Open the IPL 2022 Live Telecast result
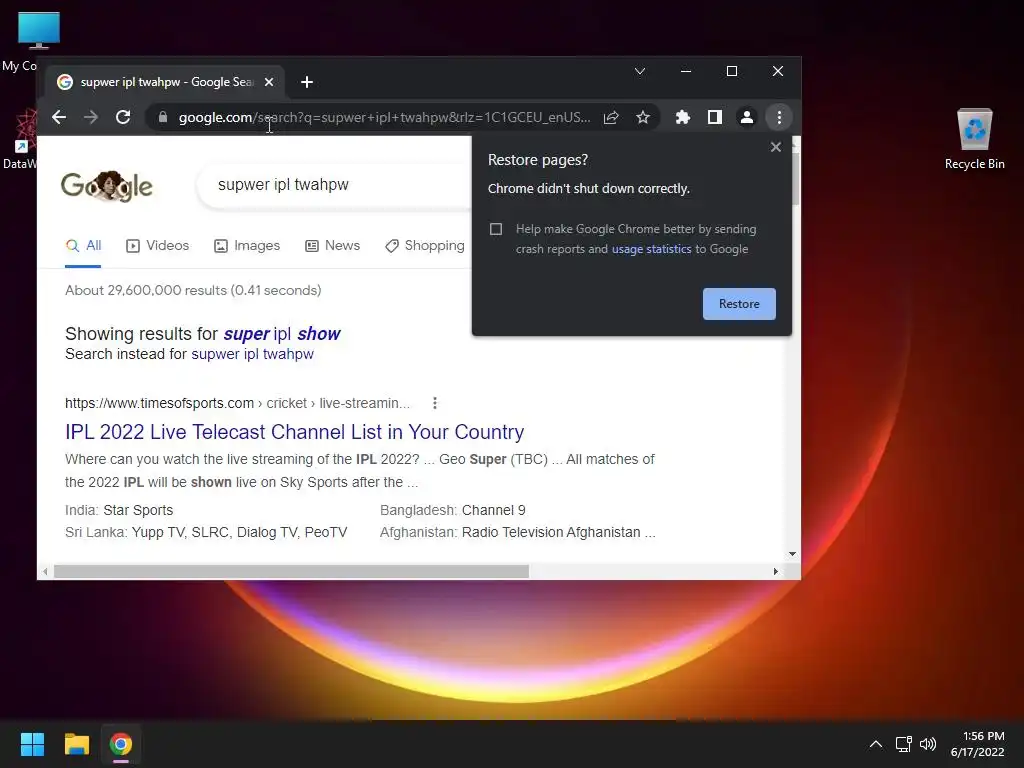The image size is (1024, 768). click(x=295, y=432)
